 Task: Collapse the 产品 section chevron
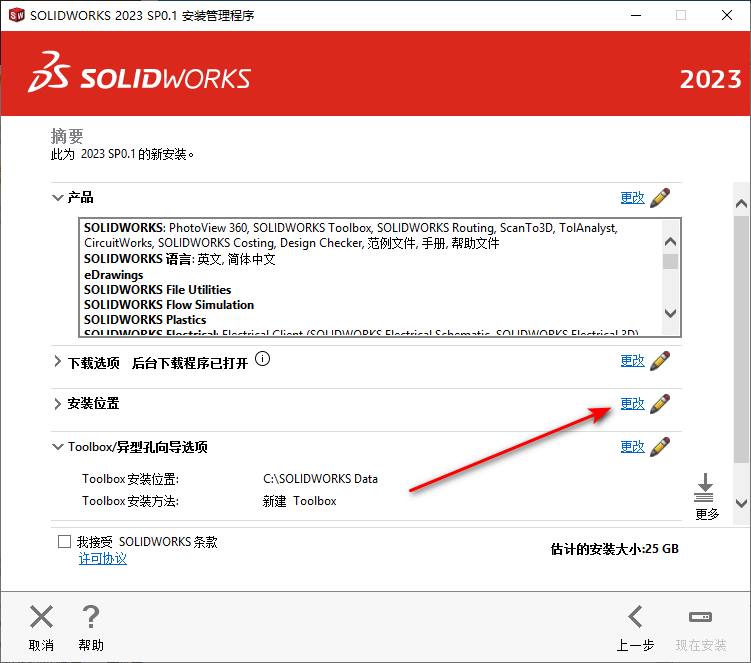point(57,197)
